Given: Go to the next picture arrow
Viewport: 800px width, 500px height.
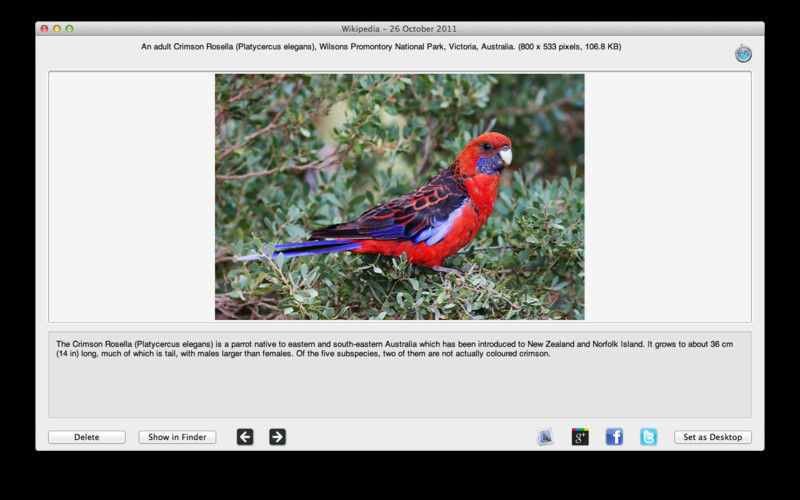Looking at the screenshot, I should [277, 437].
